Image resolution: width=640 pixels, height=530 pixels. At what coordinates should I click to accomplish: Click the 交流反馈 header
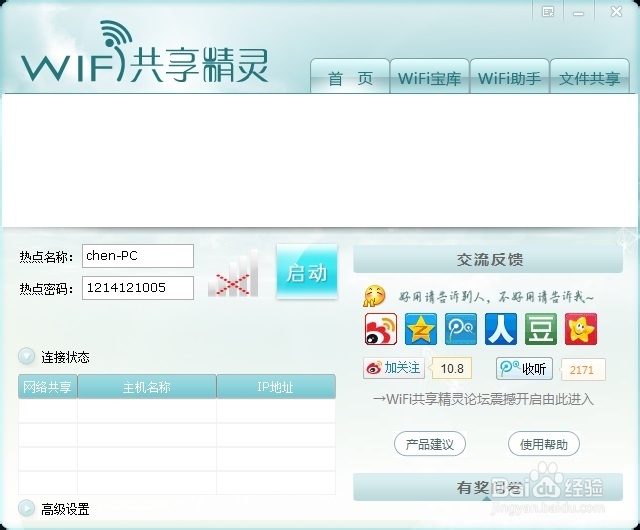pyautogui.click(x=488, y=259)
